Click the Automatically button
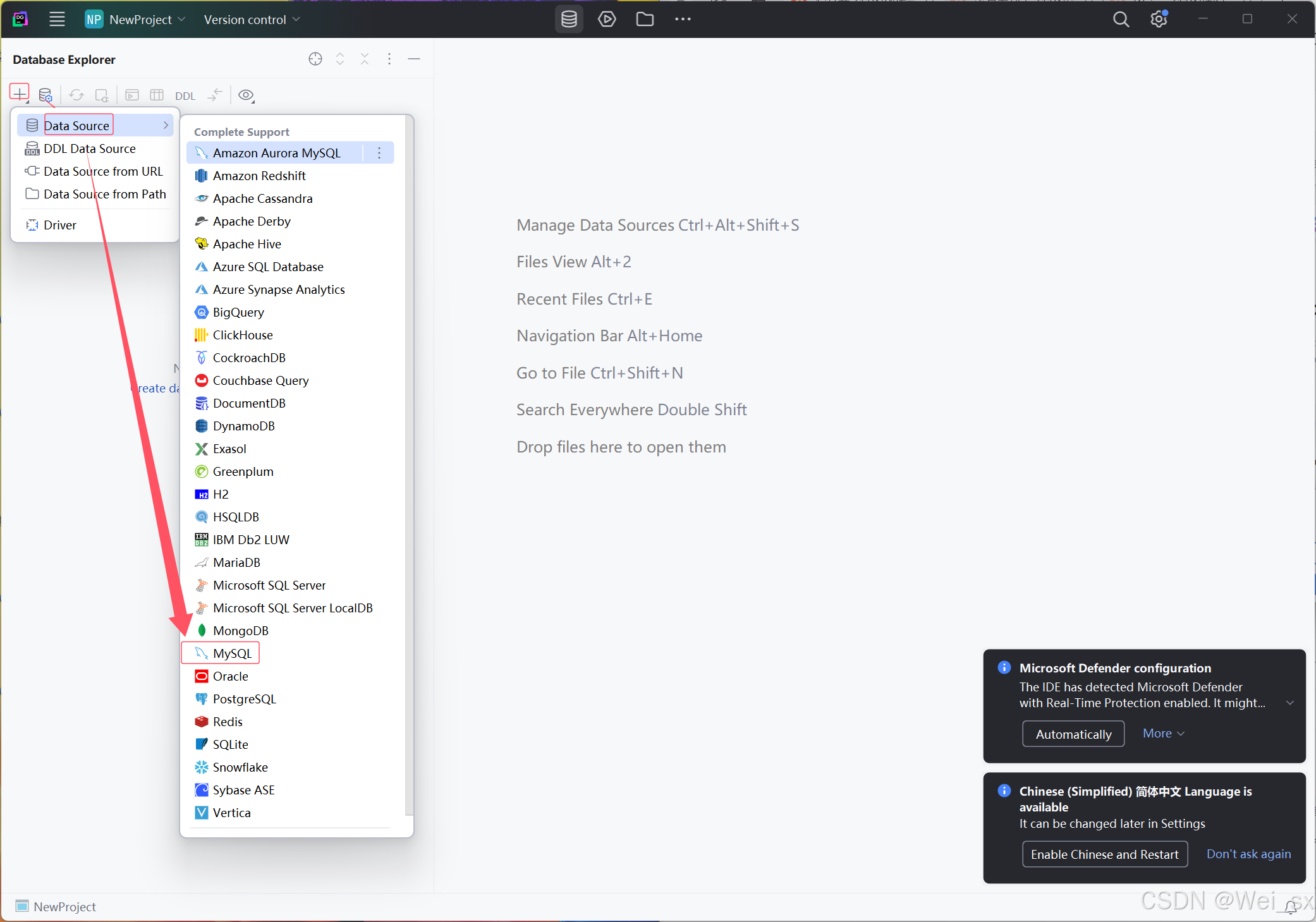Viewport: 1316px width, 922px height. (x=1073, y=734)
